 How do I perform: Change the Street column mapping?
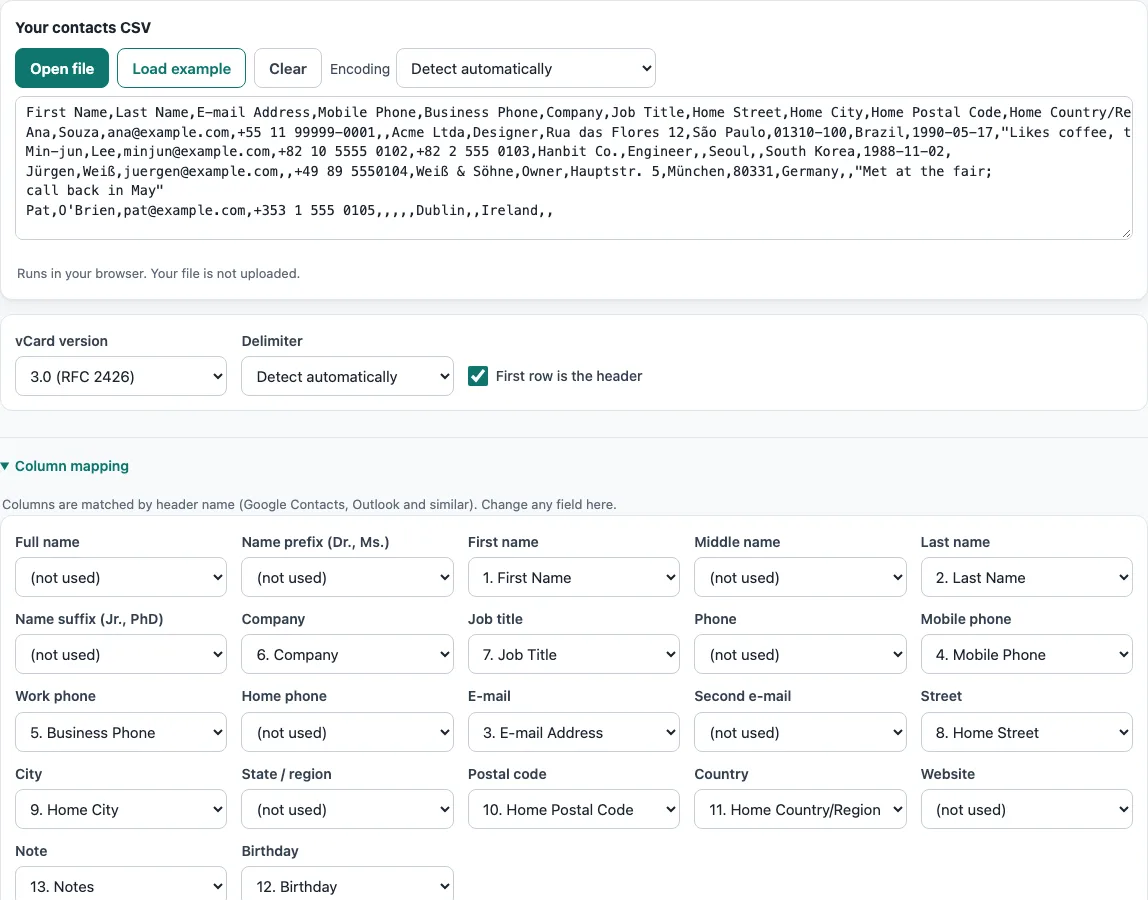click(1026, 732)
